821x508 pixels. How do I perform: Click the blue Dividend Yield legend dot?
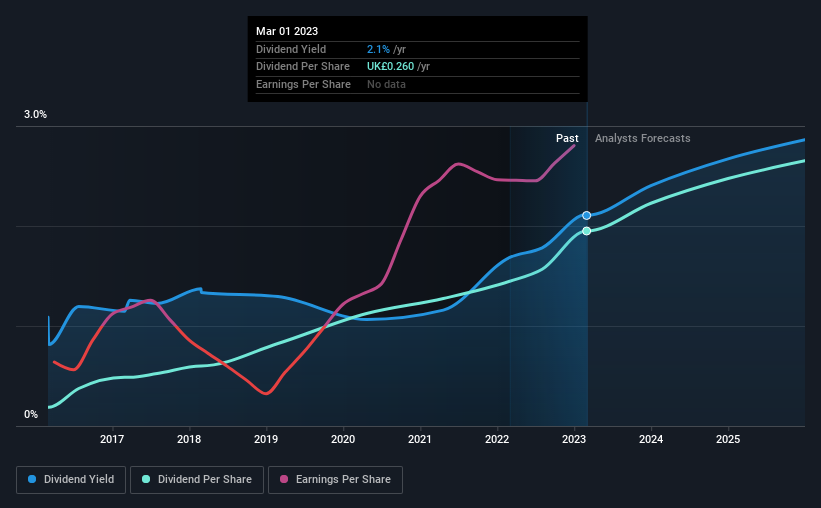tap(32, 479)
